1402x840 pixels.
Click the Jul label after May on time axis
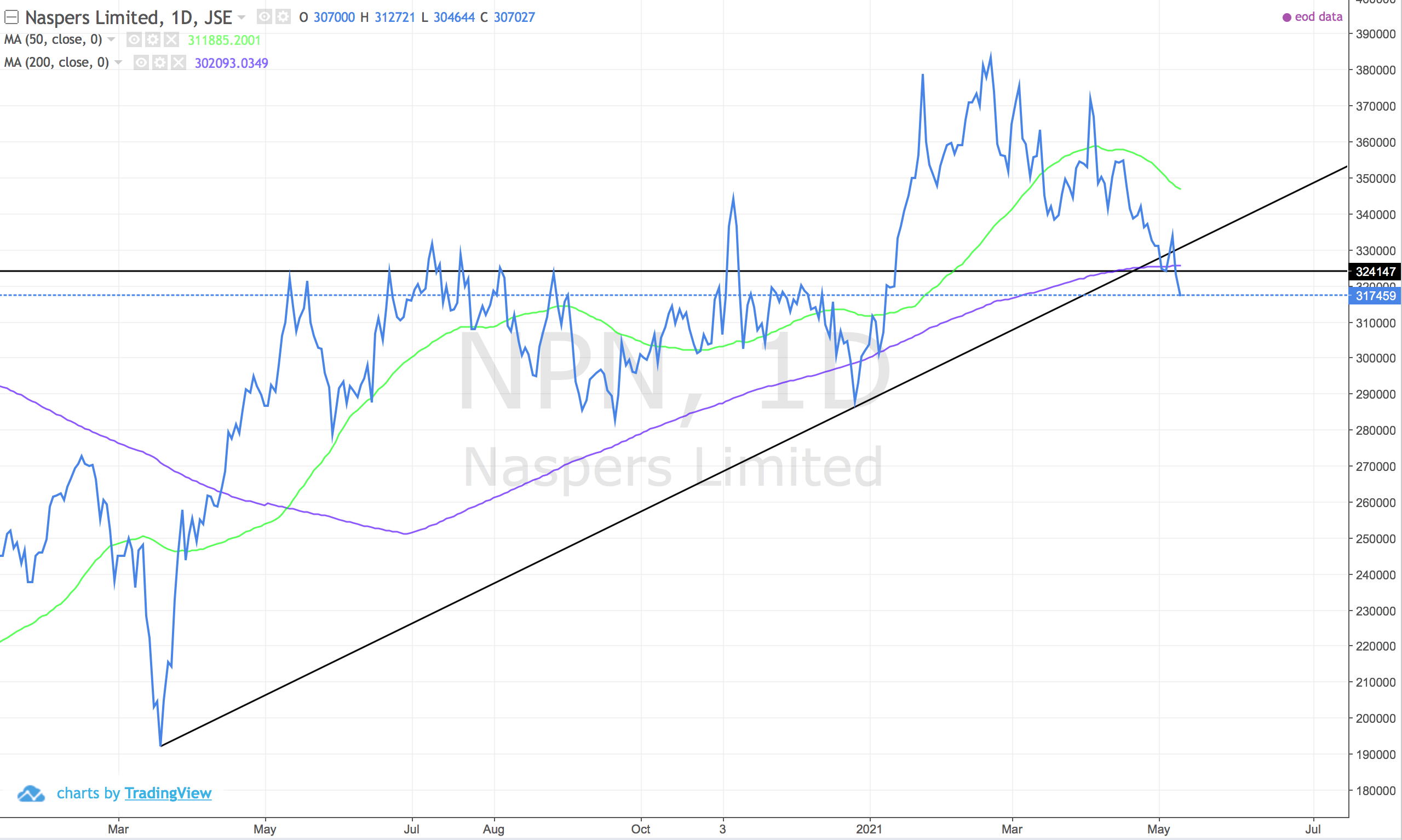(411, 829)
